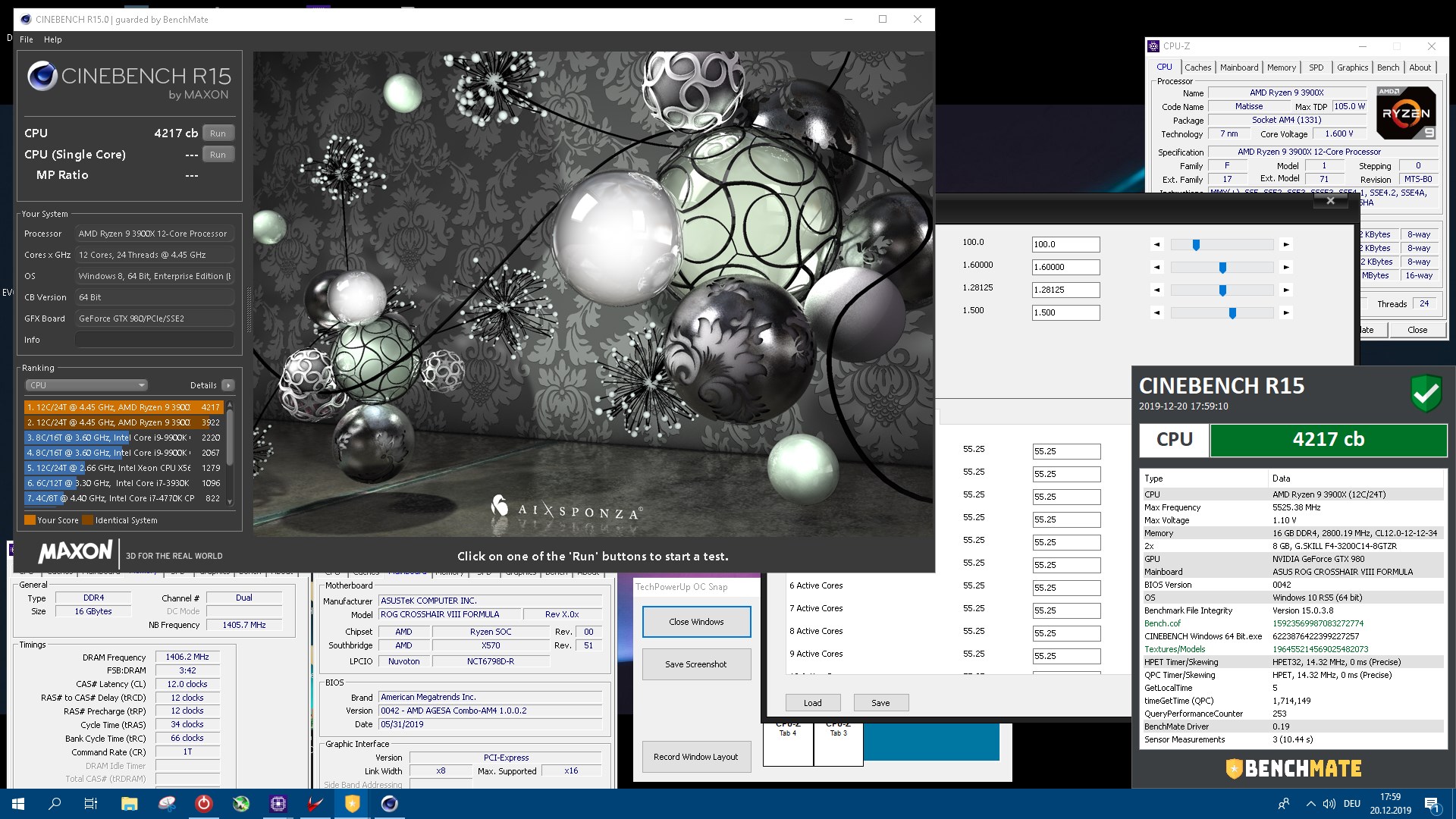Click the 6 Active Cores ratio field
This screenshot has height=819, width=1456.
pyautogui.click(x=1066, y=588)
